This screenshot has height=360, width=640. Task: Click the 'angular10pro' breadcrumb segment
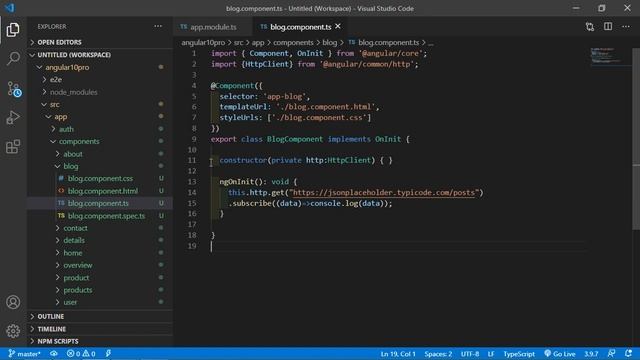click(203, 42)
